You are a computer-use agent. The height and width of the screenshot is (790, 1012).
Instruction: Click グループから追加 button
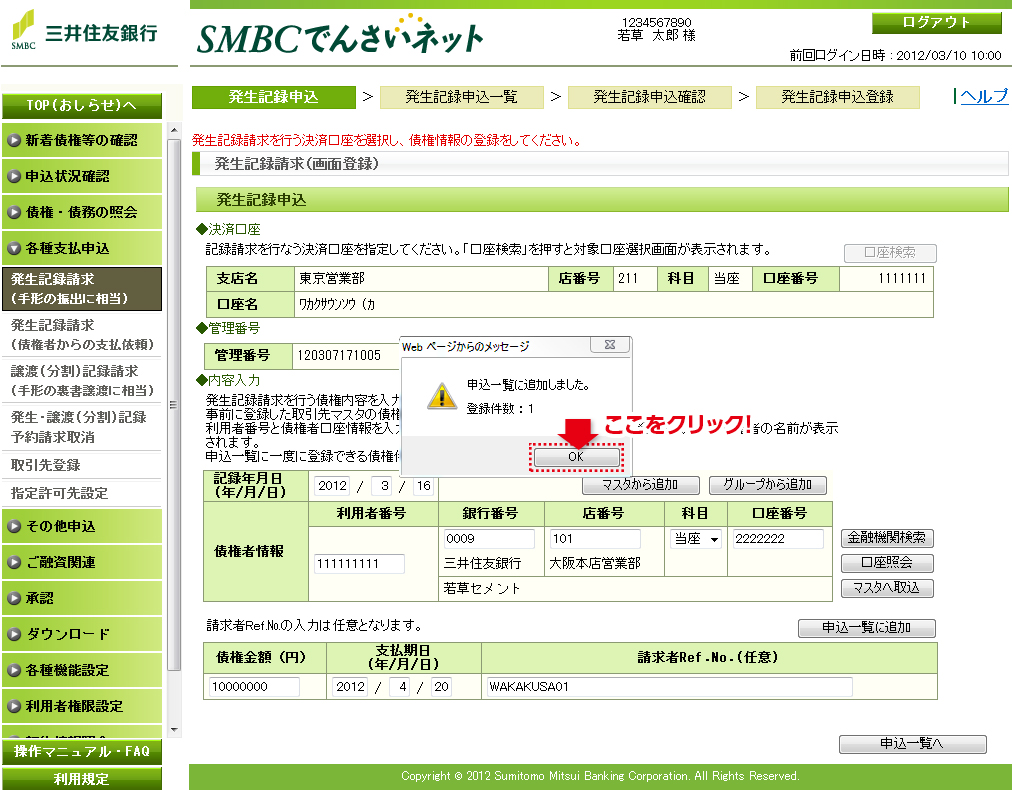pyautogui.click(x=767, y=485)
